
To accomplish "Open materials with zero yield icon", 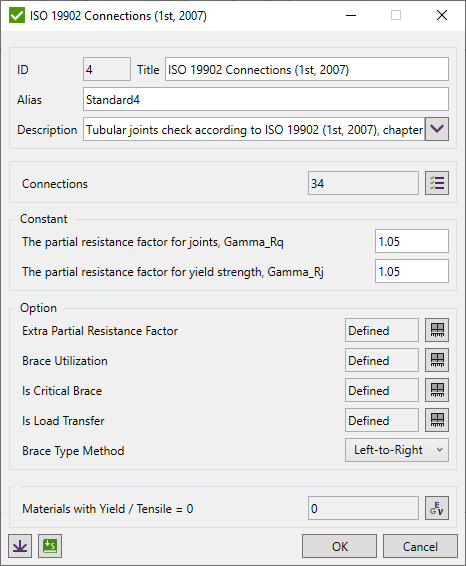I will coord(437,508).
